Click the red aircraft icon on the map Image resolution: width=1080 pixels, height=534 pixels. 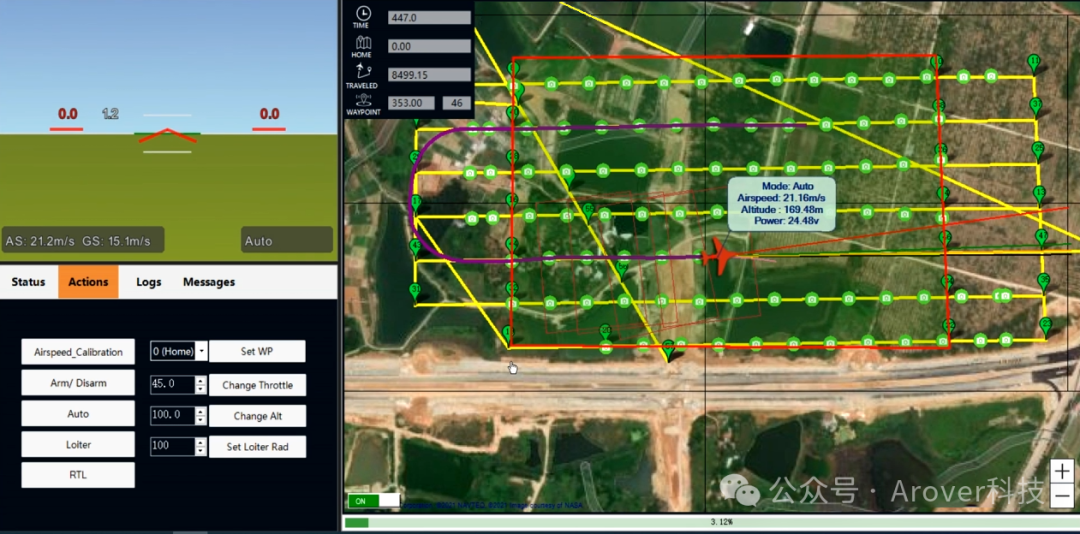[x=720, y=255]
